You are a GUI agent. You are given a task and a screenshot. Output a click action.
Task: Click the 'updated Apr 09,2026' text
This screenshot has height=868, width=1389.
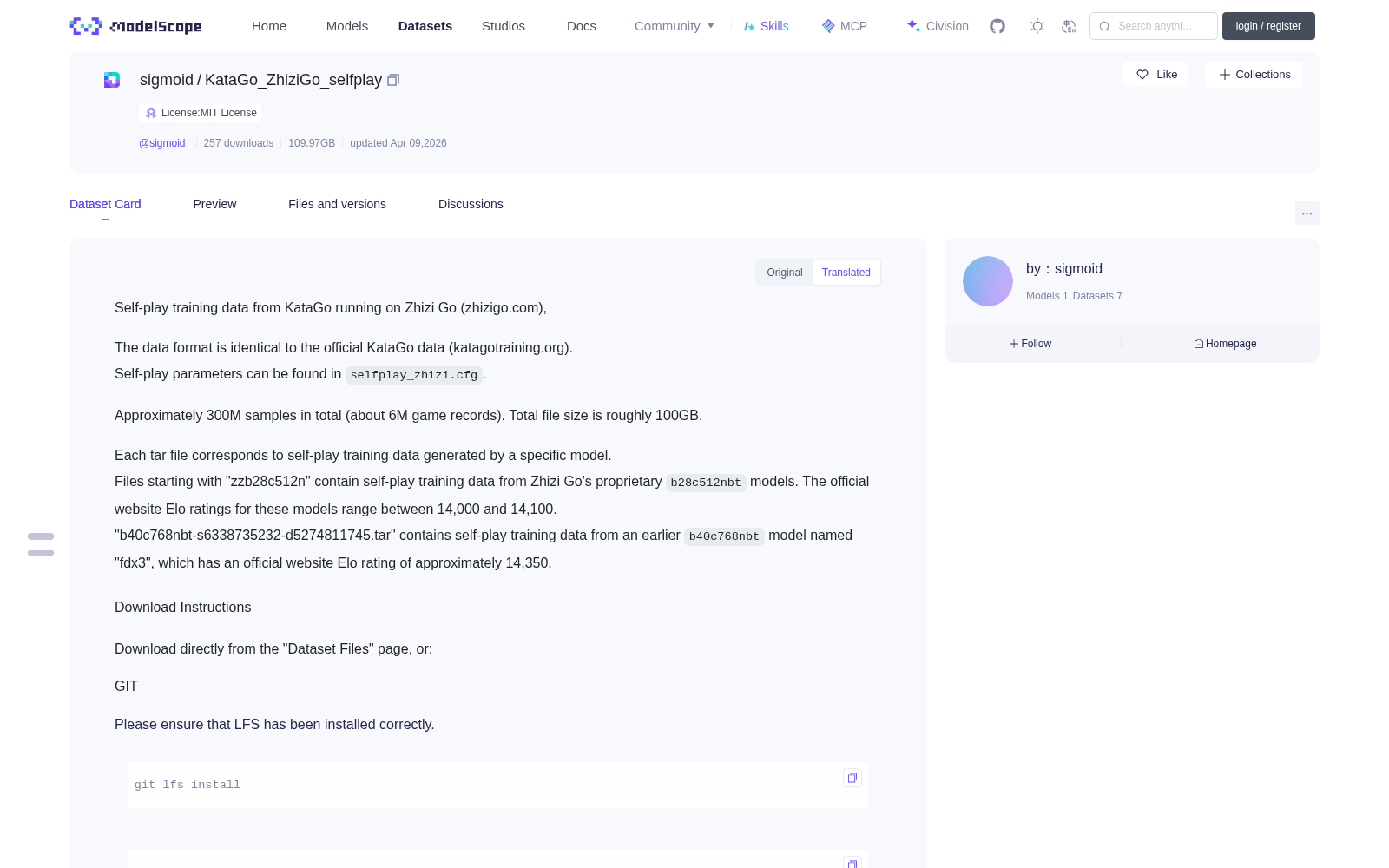pos(398,143)
